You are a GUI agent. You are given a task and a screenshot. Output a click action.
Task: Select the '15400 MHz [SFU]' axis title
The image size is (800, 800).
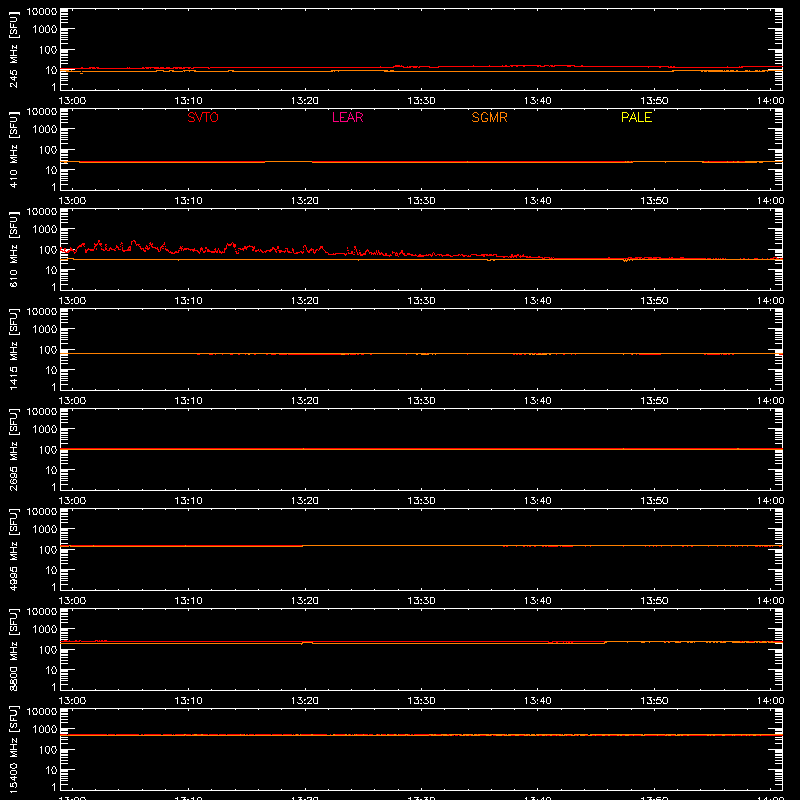(14, 749)
